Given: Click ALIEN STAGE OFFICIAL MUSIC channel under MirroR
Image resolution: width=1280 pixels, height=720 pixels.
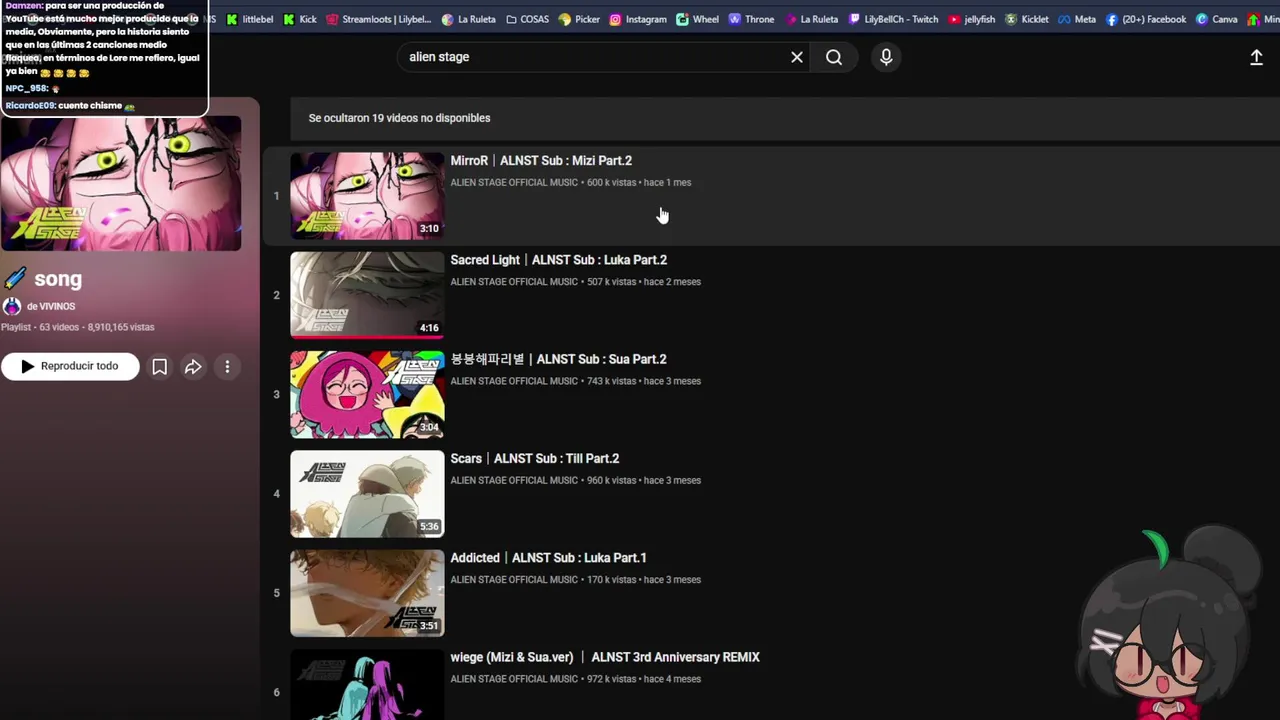Looking at the screenshot, I should click(x=514, y=183).
